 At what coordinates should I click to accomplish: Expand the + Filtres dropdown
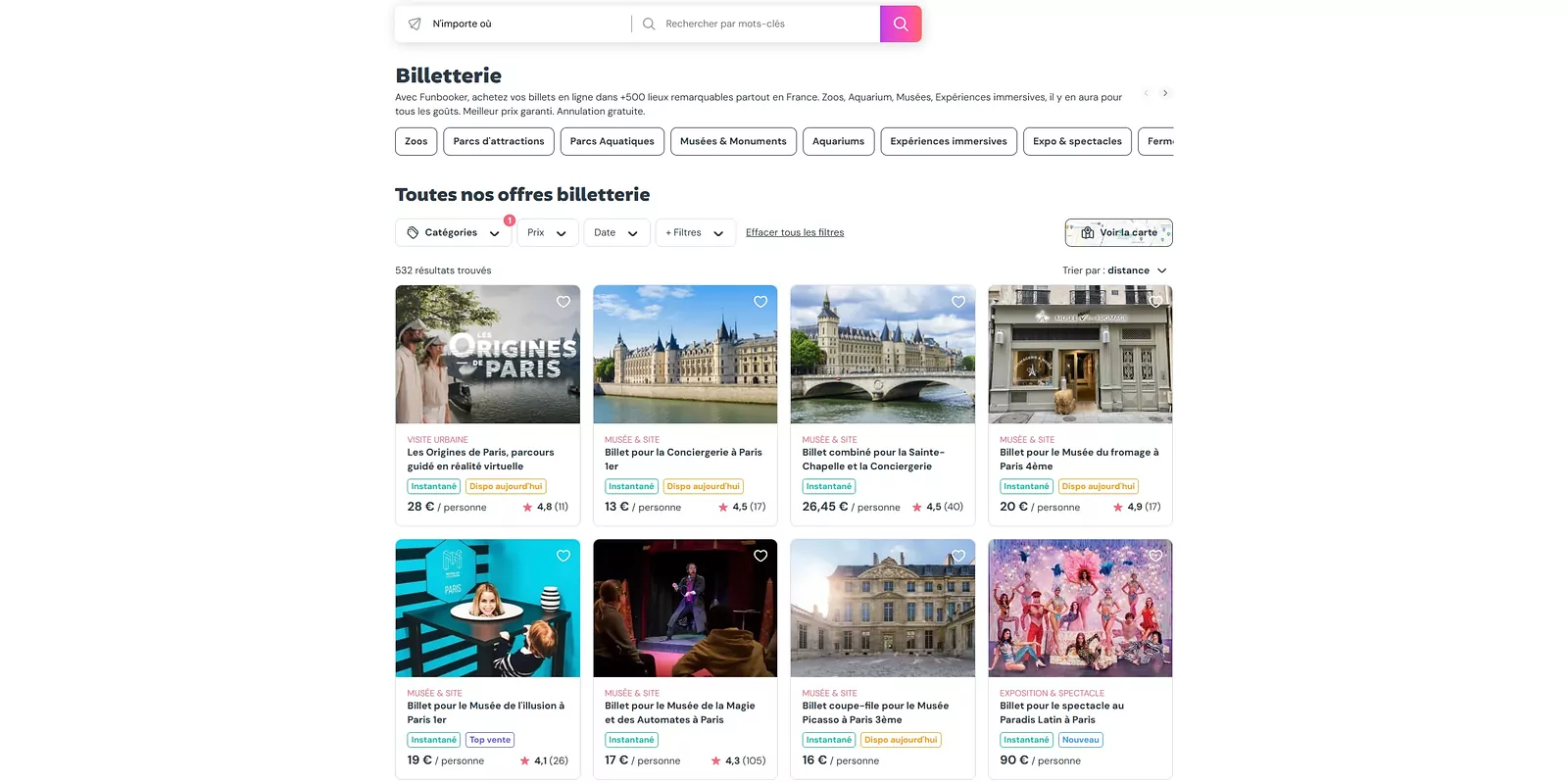coord(695,232)
